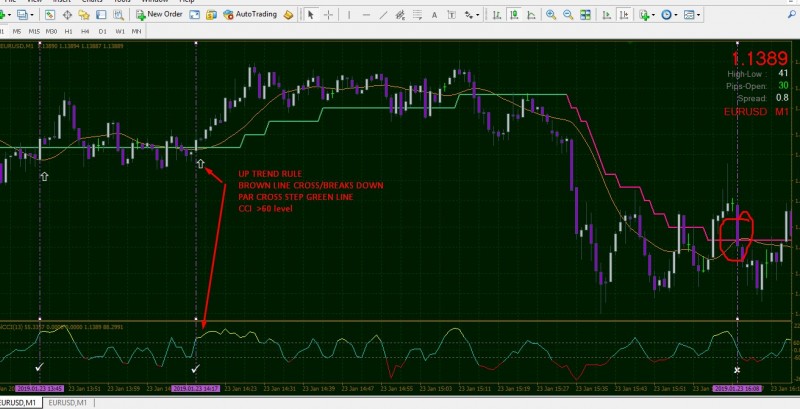Click the Periods clock icon

(x=666, y=15)
